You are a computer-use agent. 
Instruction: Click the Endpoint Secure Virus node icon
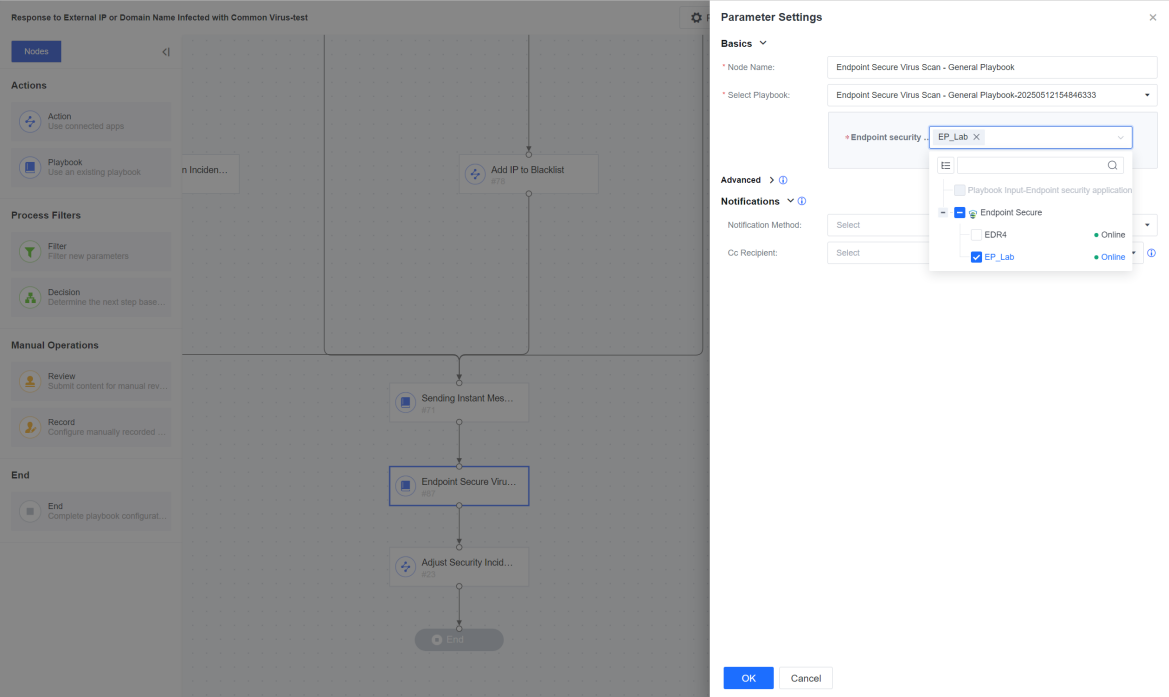[x=406, y=486]
